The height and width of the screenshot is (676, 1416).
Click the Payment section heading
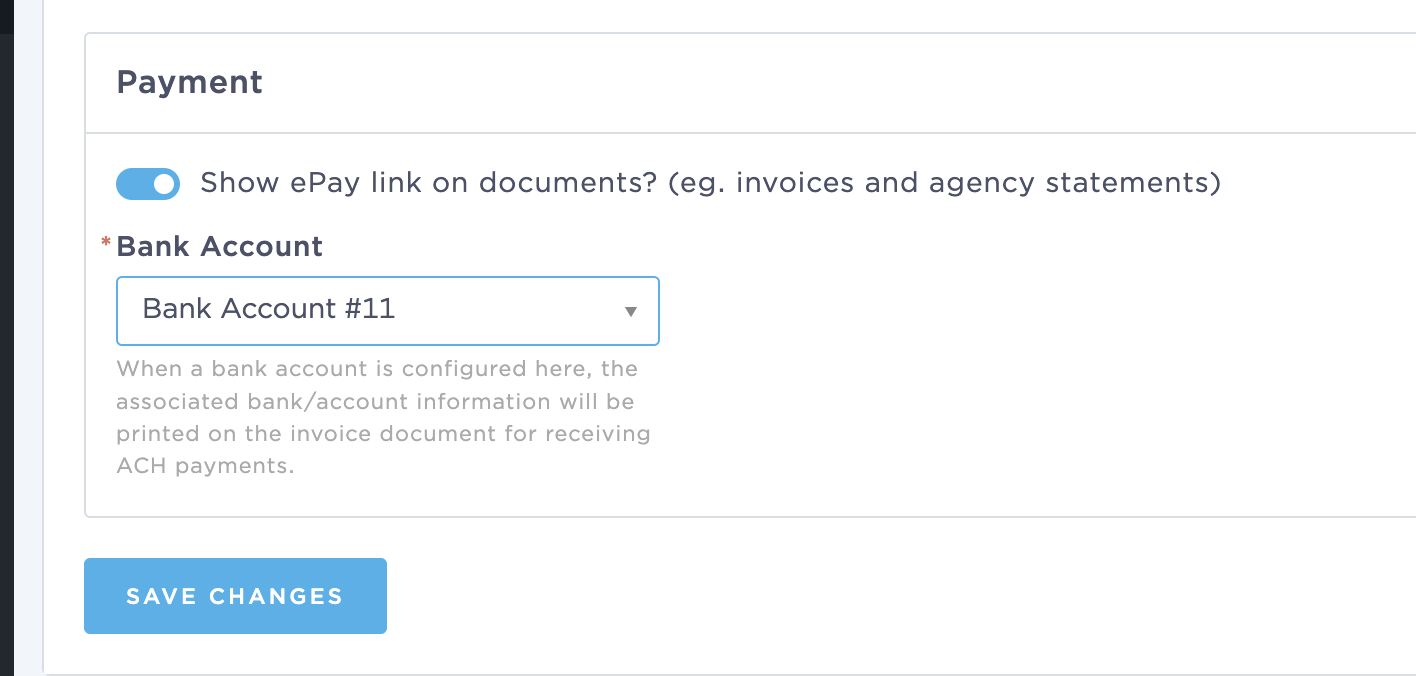pyautogui.click(x=190, y=82)
